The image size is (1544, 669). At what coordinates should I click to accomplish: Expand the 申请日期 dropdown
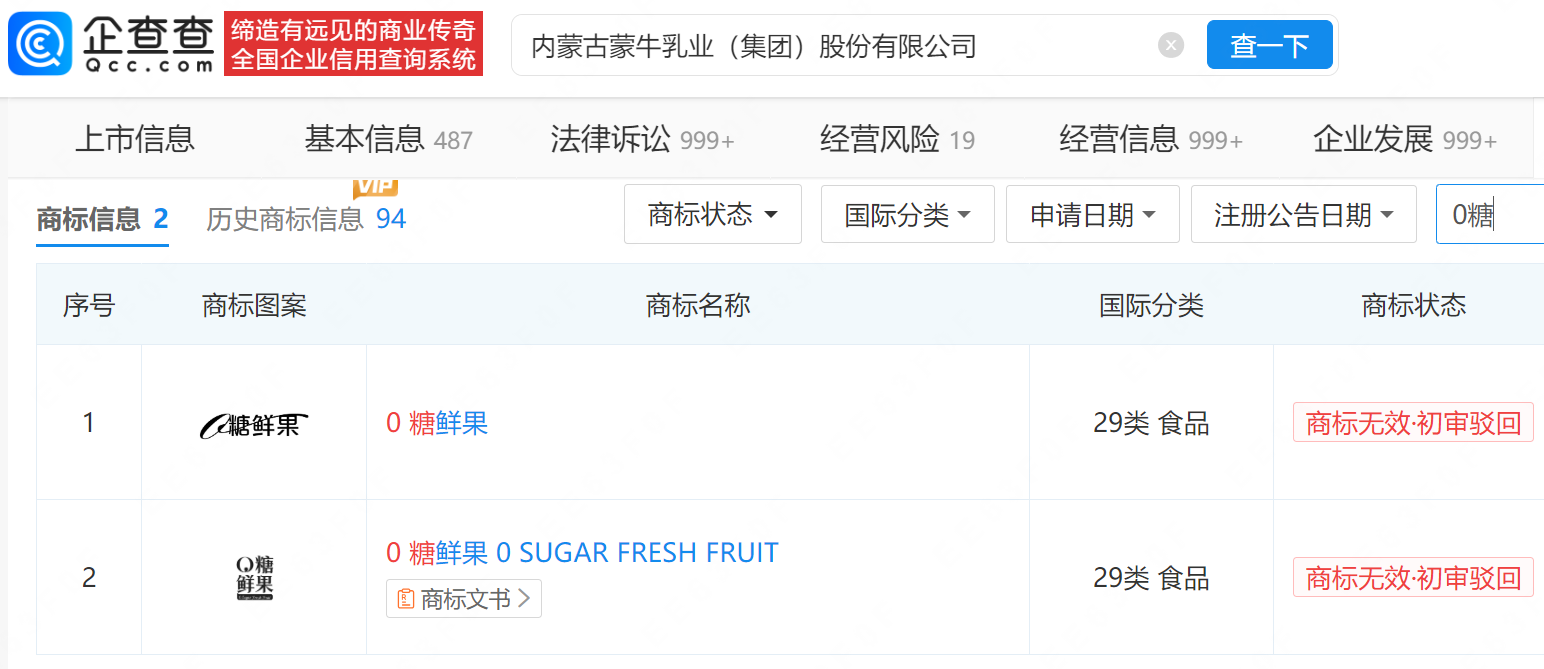(1092, 214)
